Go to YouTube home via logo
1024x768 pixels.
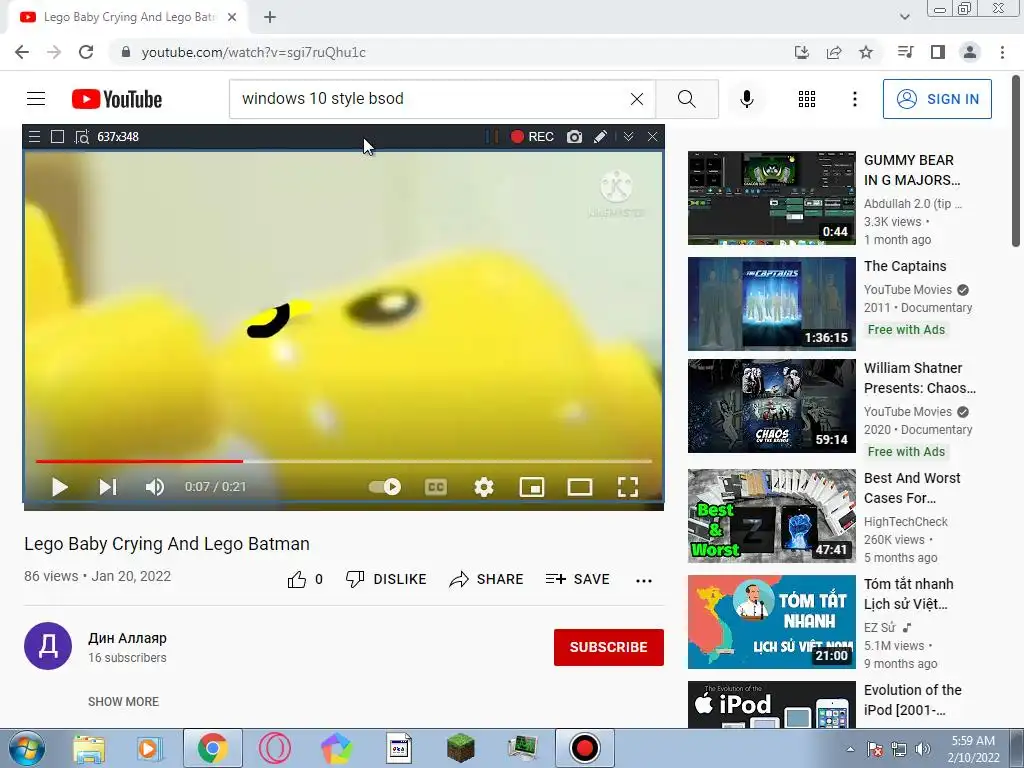coord(117,99)
